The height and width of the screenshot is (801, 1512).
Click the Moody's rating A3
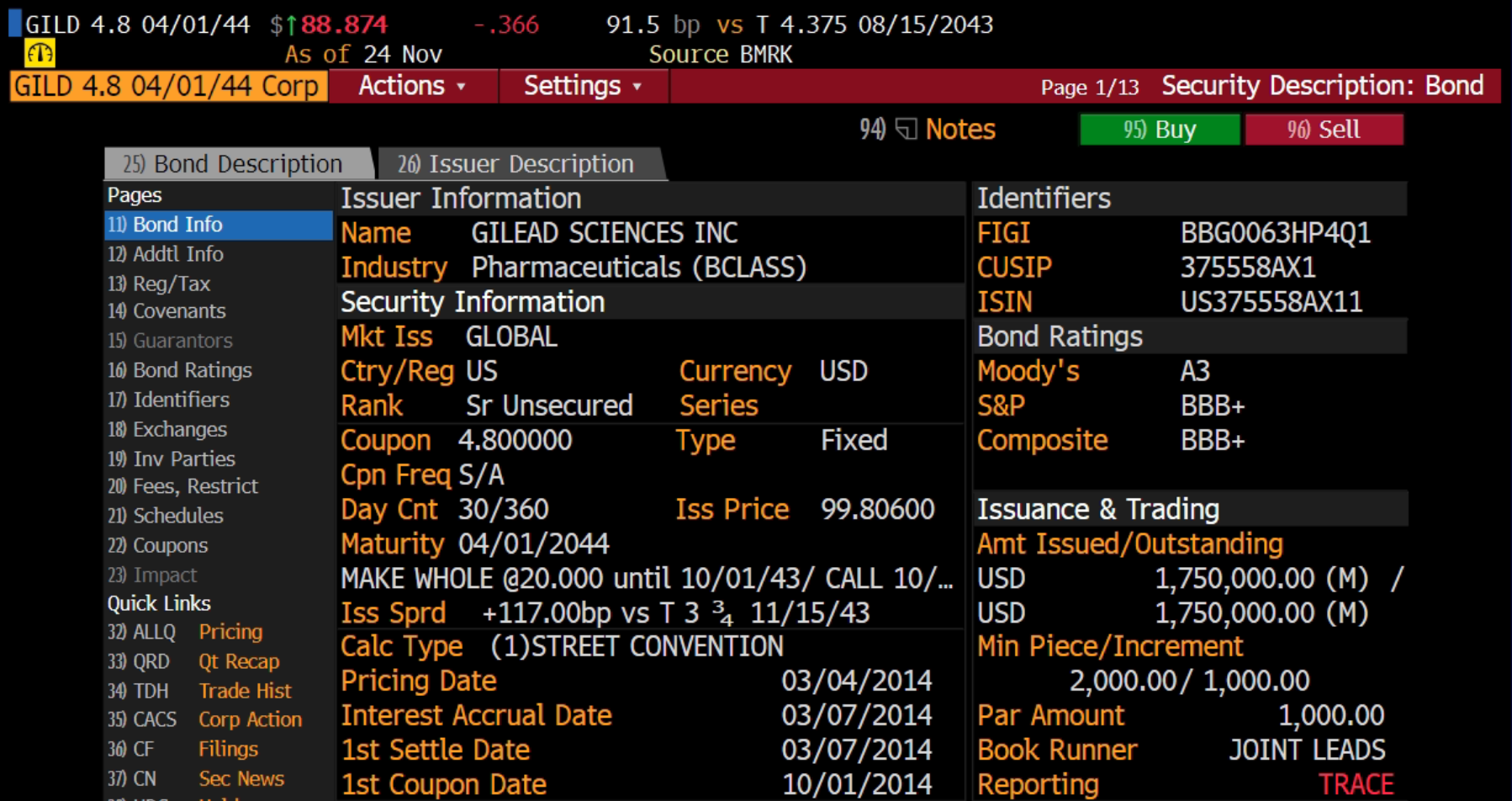pyautogui.click(x=1195, y=371)
